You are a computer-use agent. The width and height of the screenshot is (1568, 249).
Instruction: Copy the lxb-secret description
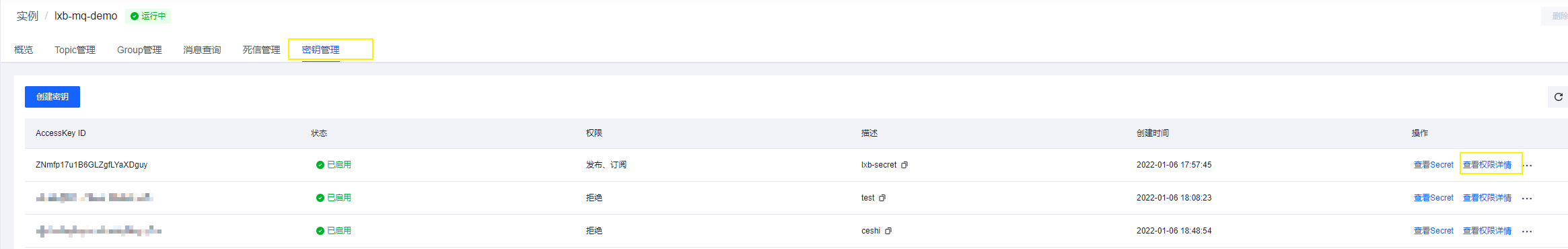tap(904, 165)
